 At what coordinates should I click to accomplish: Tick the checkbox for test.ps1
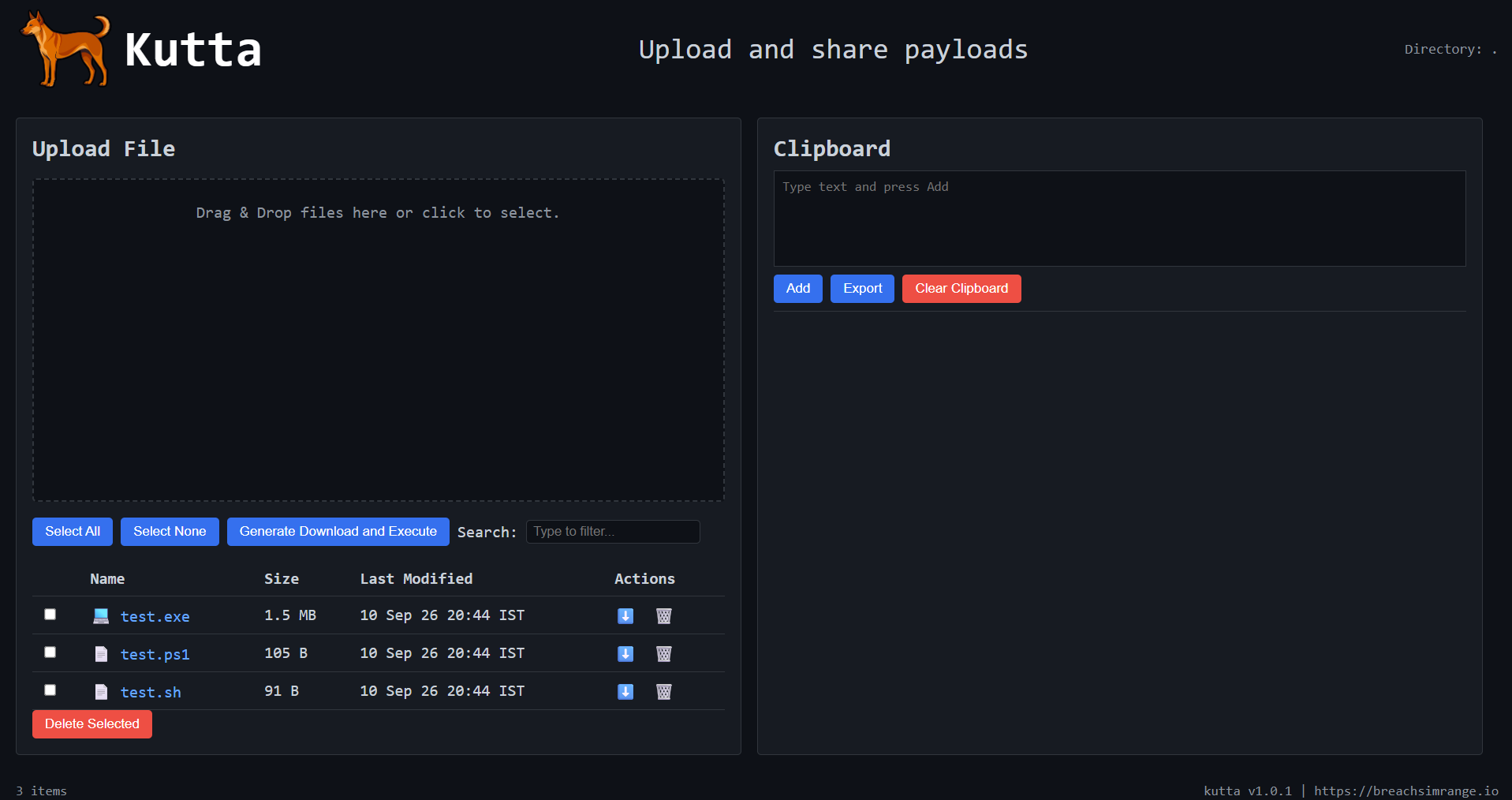click(x=50, y=652)
